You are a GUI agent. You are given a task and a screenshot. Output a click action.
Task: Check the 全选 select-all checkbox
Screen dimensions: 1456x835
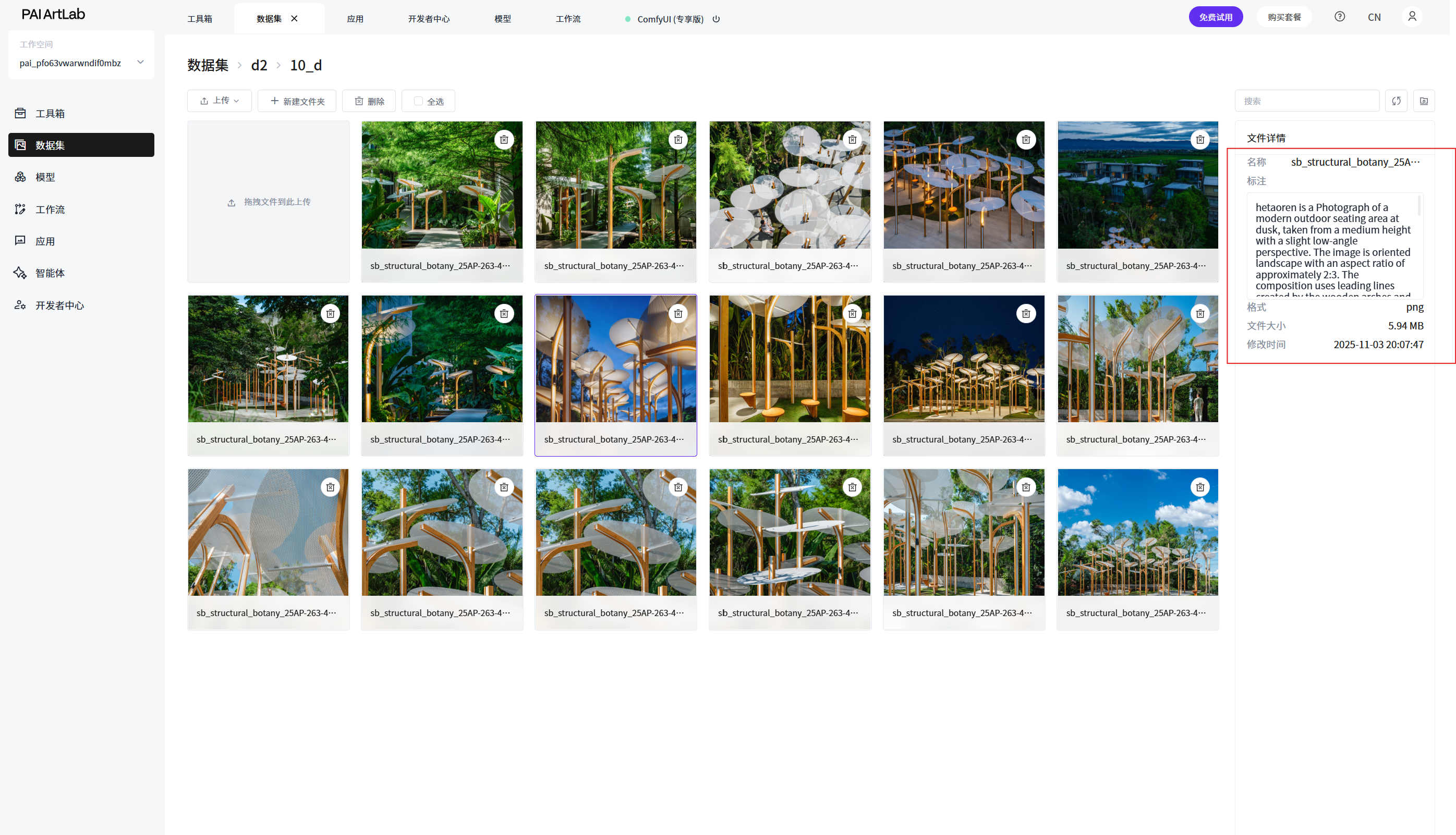click(x=418, y=101)
